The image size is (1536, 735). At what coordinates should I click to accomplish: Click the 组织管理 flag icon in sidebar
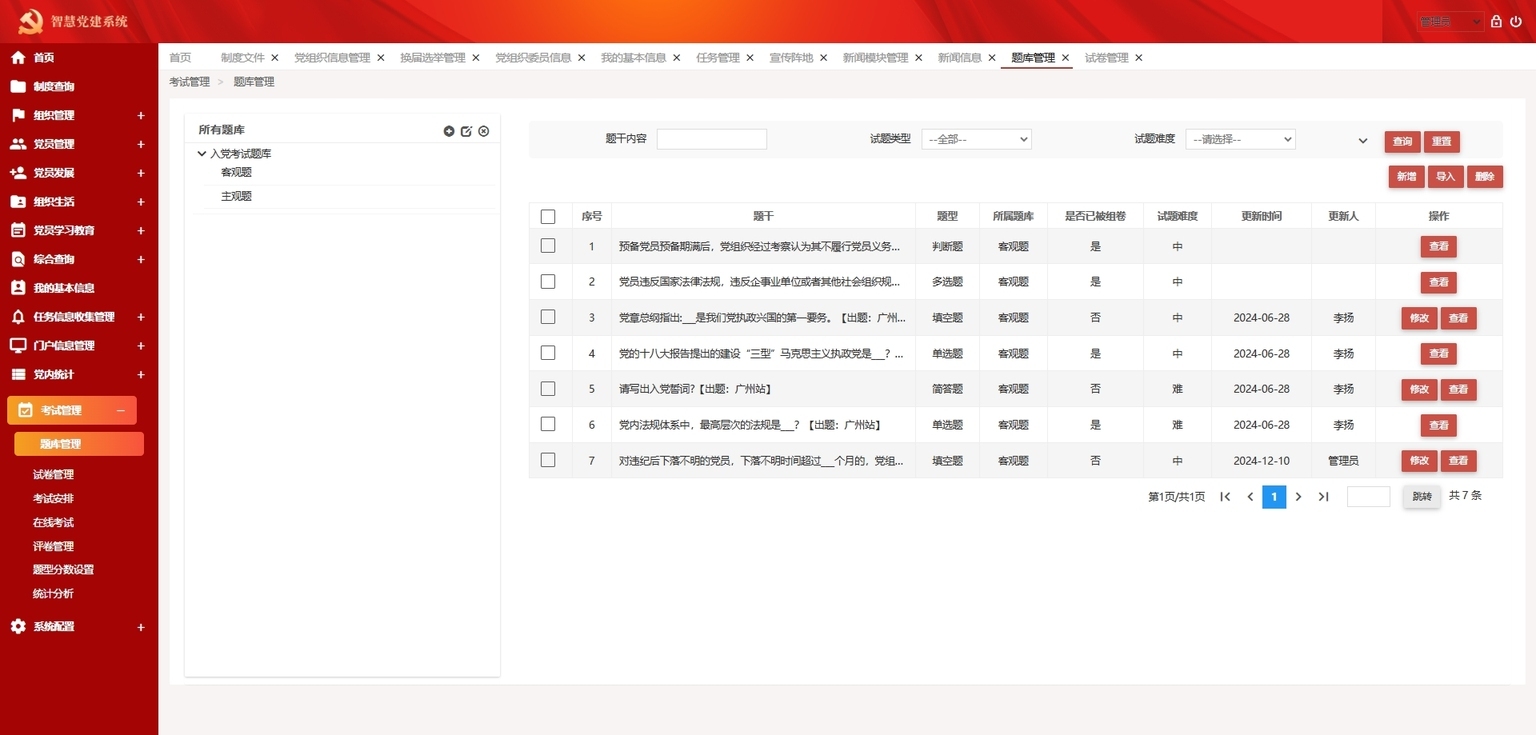pyautogui.click(x=18, y=115)
